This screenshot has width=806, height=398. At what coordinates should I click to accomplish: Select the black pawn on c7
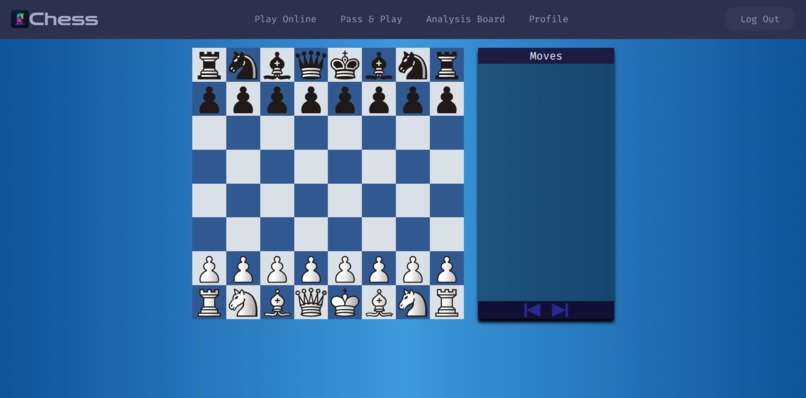click(277, 99)
